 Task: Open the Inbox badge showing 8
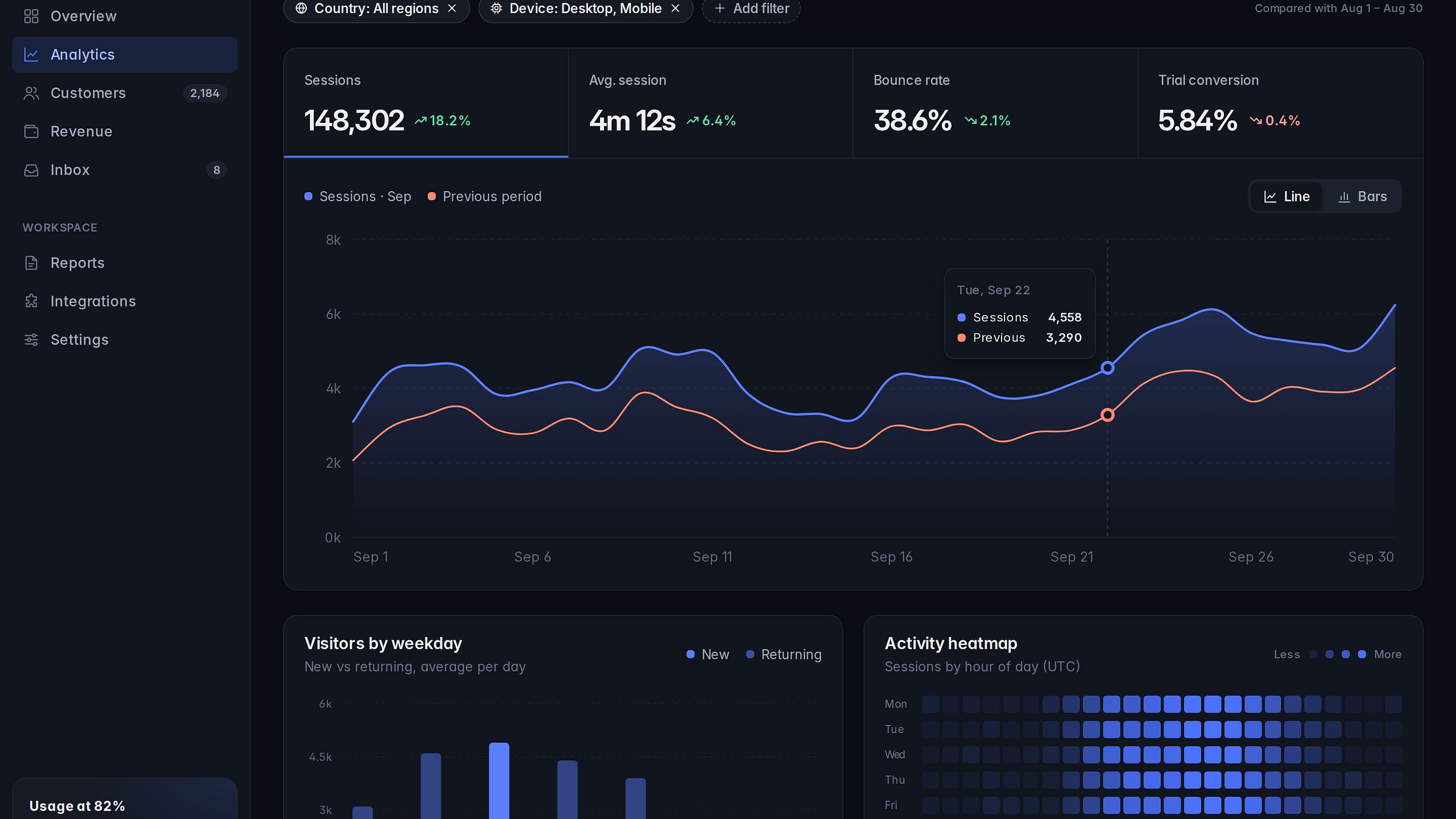tap(217, 170)
